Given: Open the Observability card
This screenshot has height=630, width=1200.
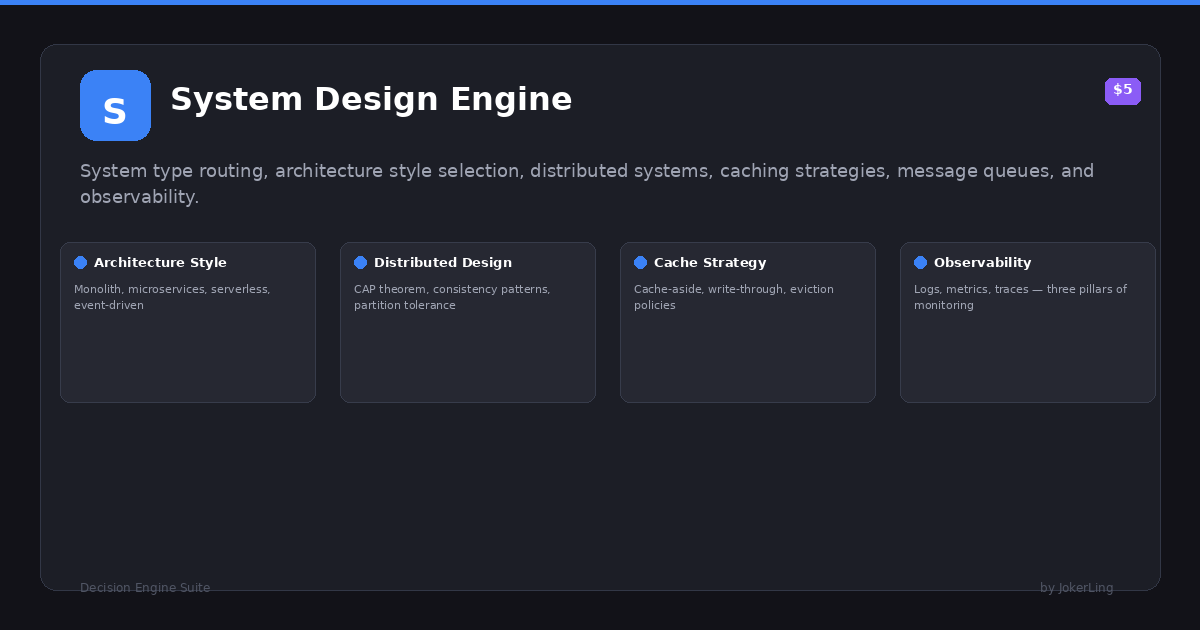Looking at the screenshot, I should coord(1028,322).
